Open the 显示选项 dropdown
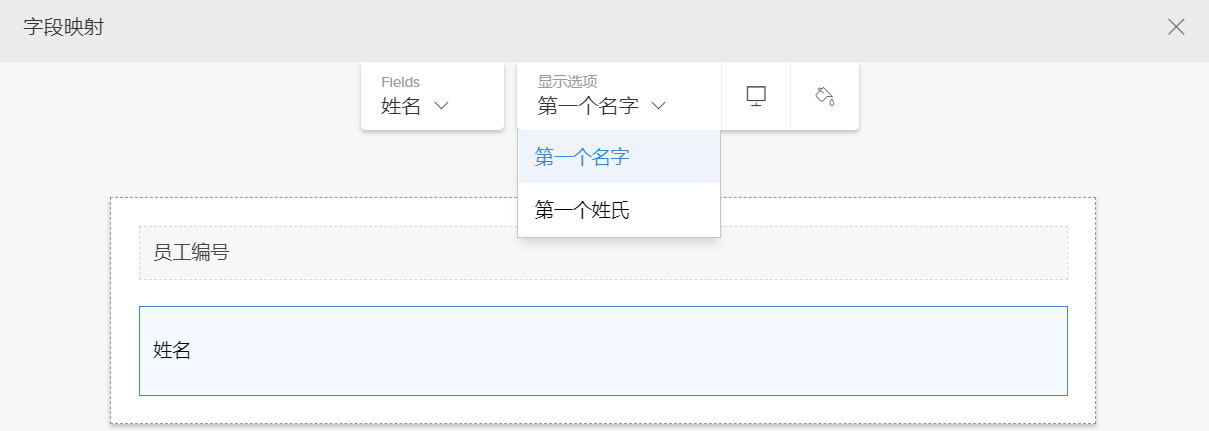The height and width of the screenshot is (431, 1209). [x=618, y=96]
